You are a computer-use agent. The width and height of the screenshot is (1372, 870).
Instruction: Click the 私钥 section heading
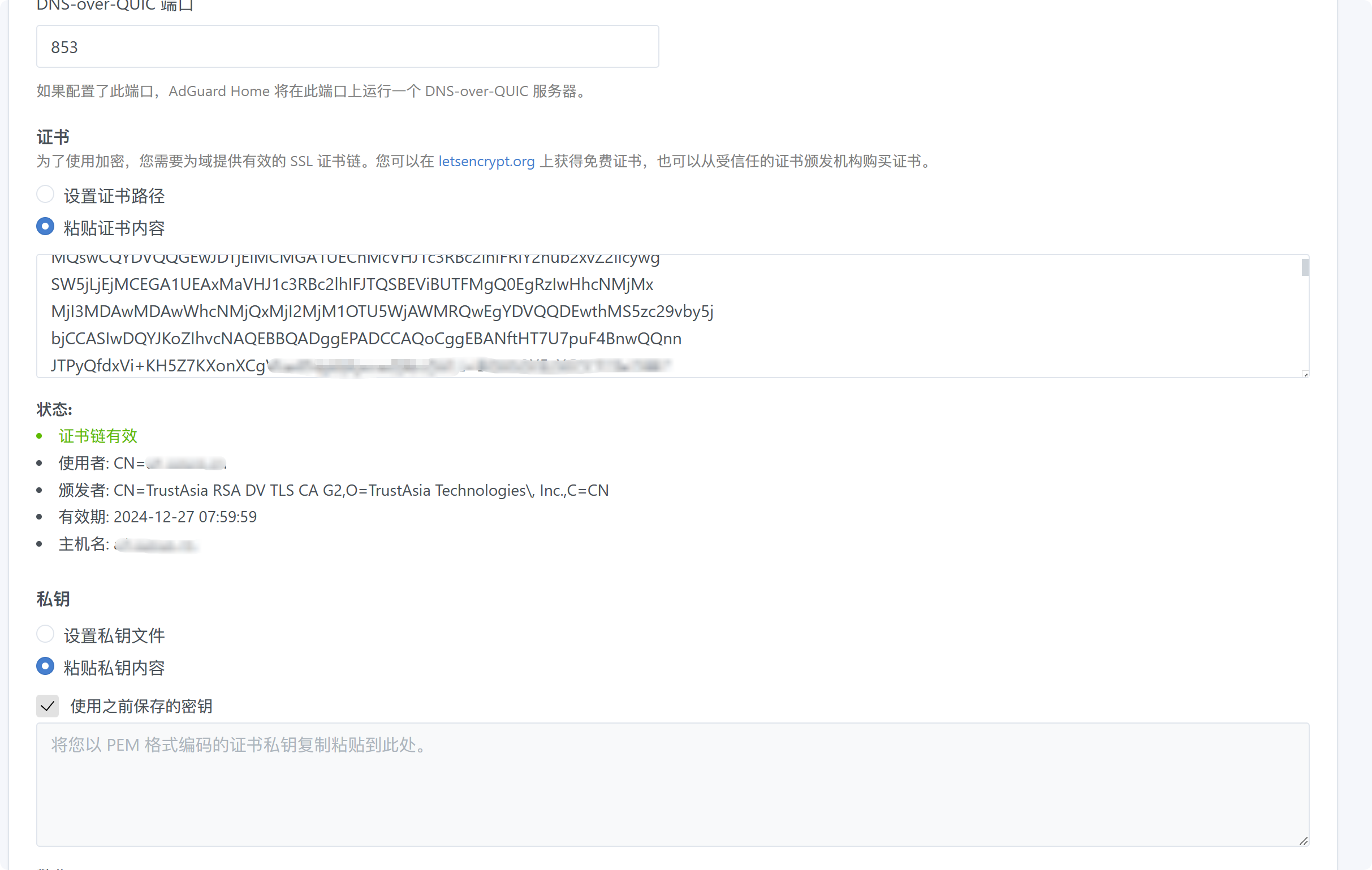point(53,599)
